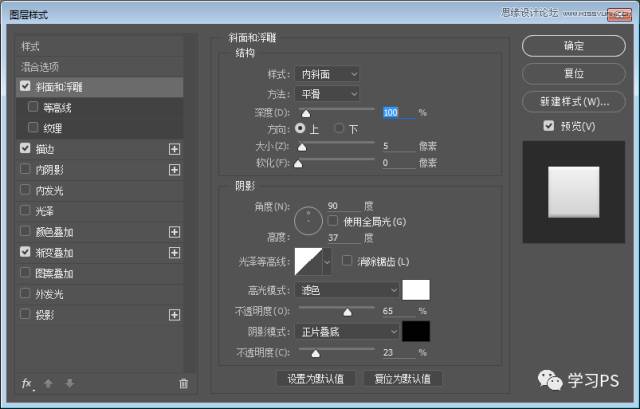Click the 设置为默认值 button

point(316,379)
